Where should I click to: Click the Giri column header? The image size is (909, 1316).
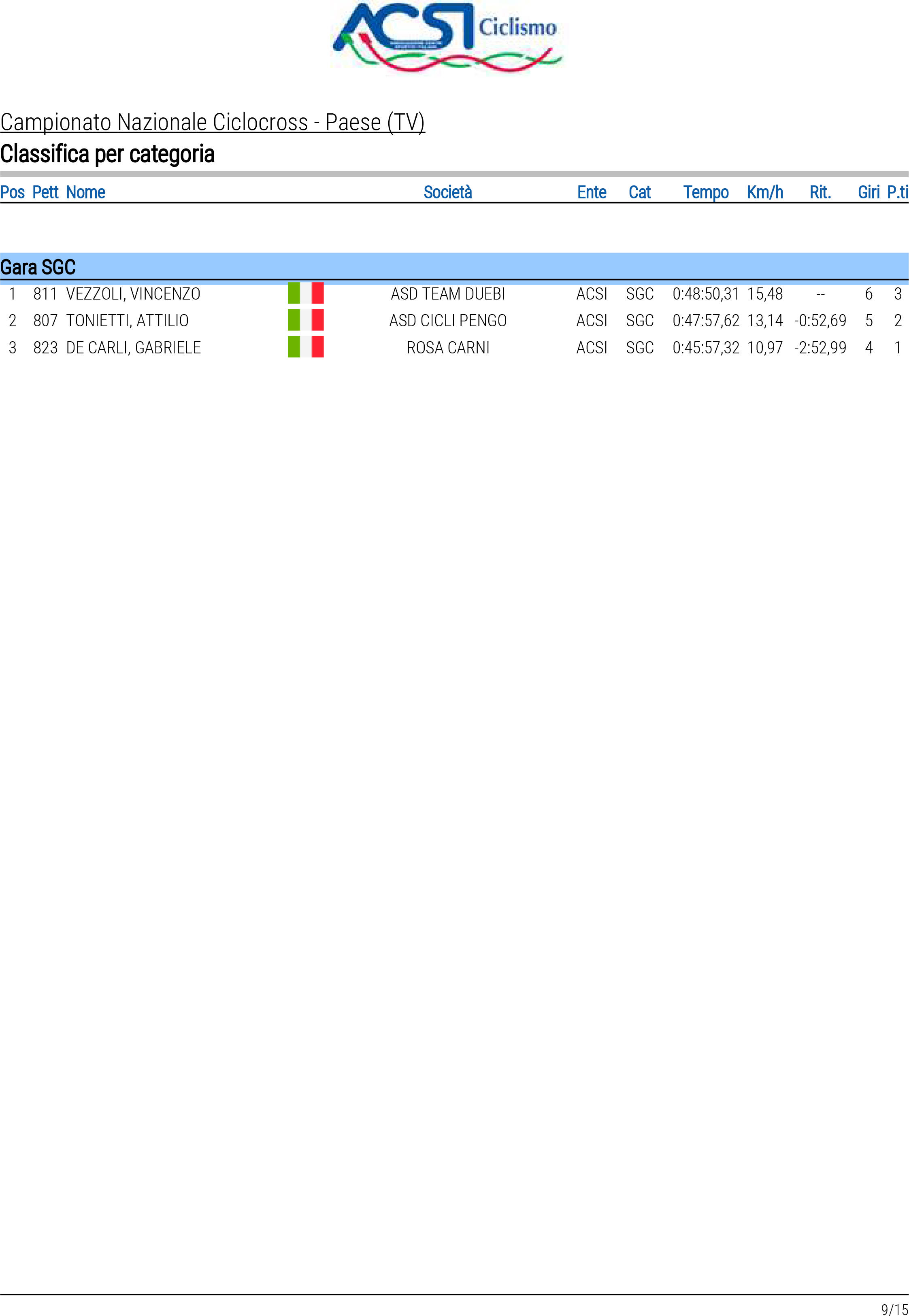pos(869,192)
